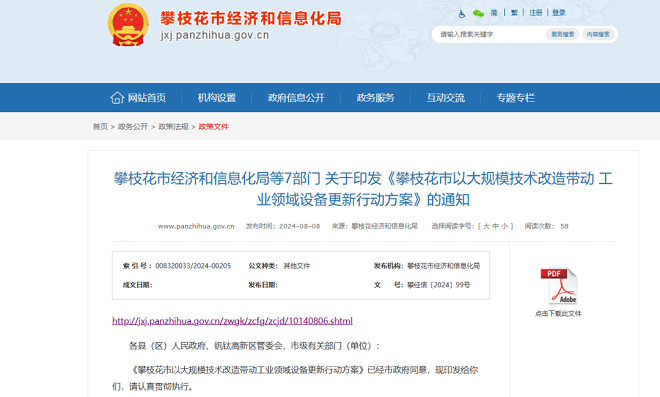The image size is (660, 397).
Task: Switch to traditional Chinese 繁
Action: click(514, 13)
